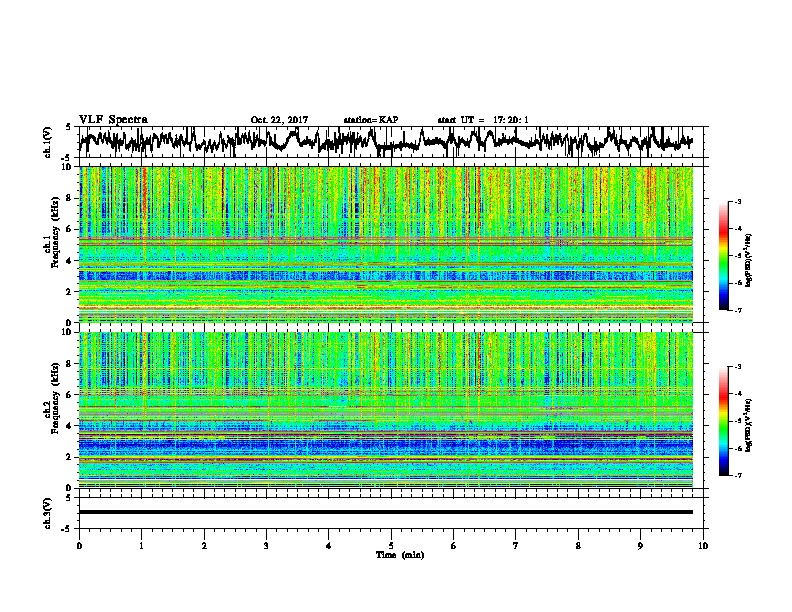Click the ch.2 spectrogram color scale bar
This screenshot has width=792, height=612.
[x=724, y=421]
